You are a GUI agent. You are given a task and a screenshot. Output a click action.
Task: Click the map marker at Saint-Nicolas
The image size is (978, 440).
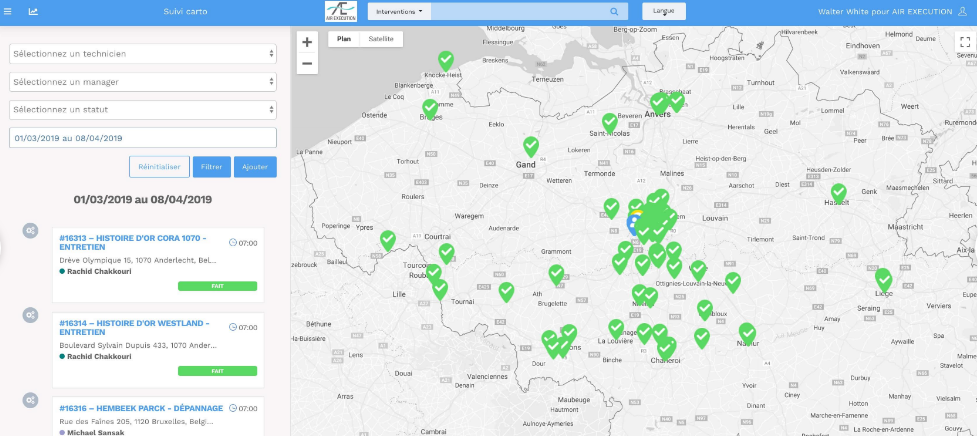(609, 122)
